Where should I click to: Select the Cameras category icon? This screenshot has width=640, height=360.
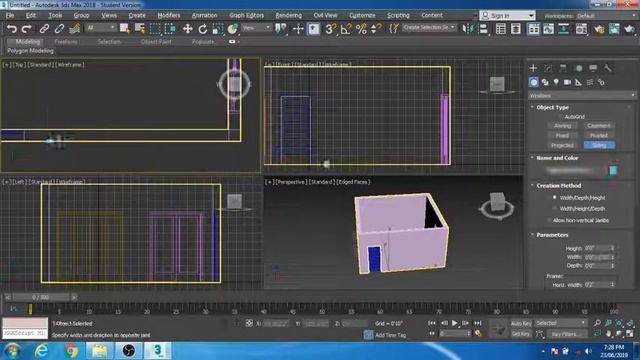click(x=567, y=82)
